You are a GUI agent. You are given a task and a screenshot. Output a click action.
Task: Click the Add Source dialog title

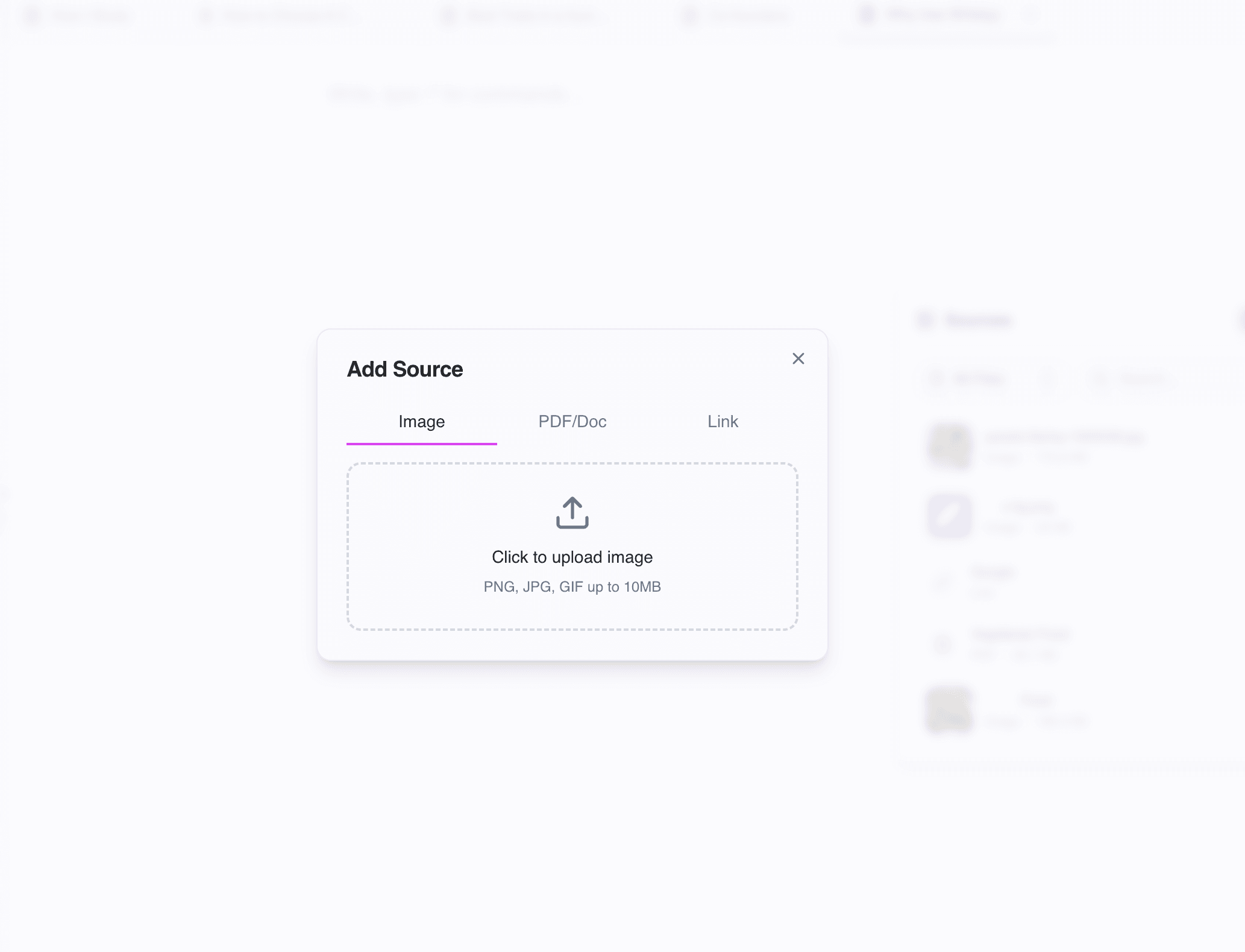pos(405,369)
